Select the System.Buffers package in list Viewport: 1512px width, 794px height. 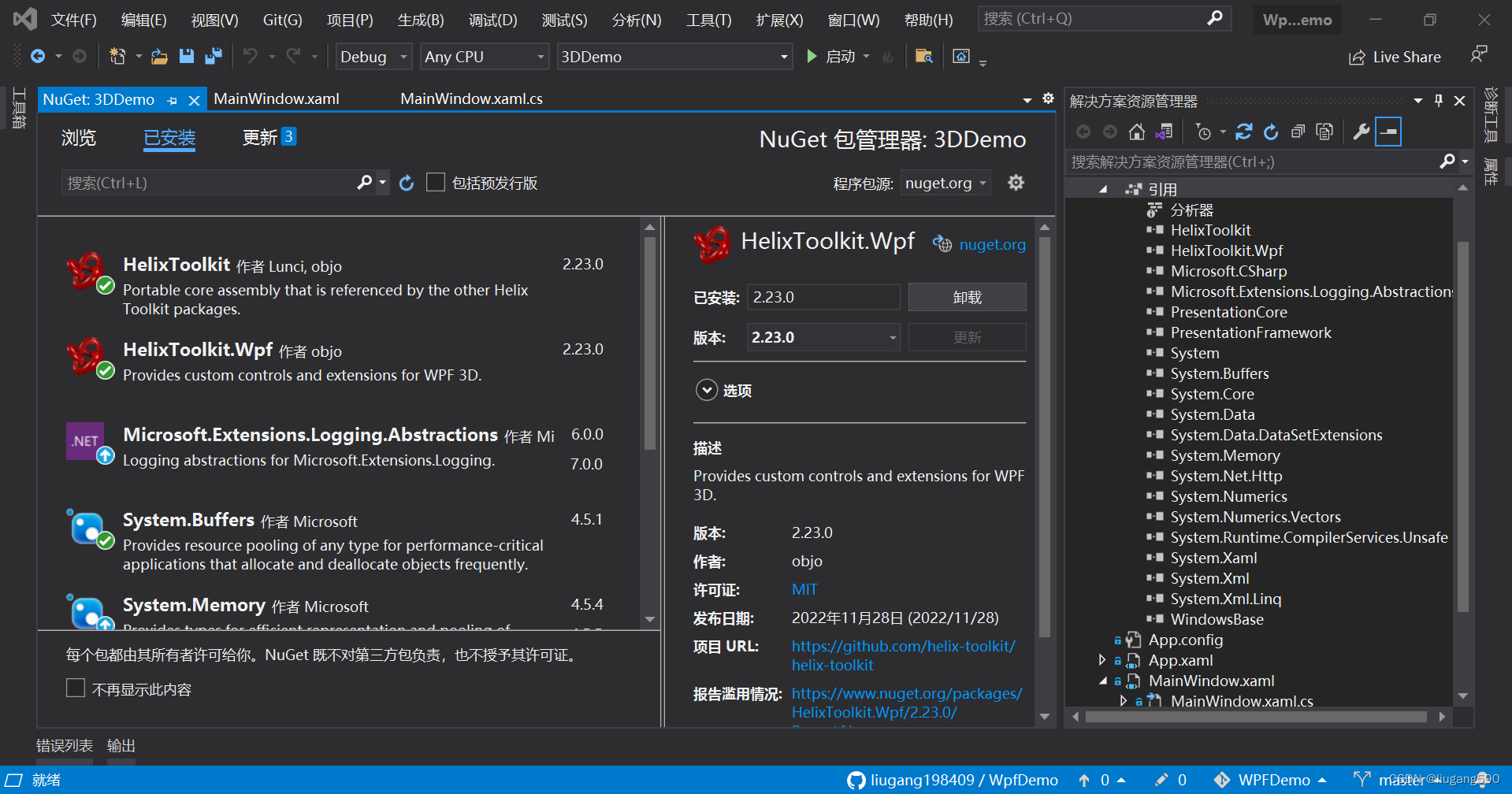340,541
